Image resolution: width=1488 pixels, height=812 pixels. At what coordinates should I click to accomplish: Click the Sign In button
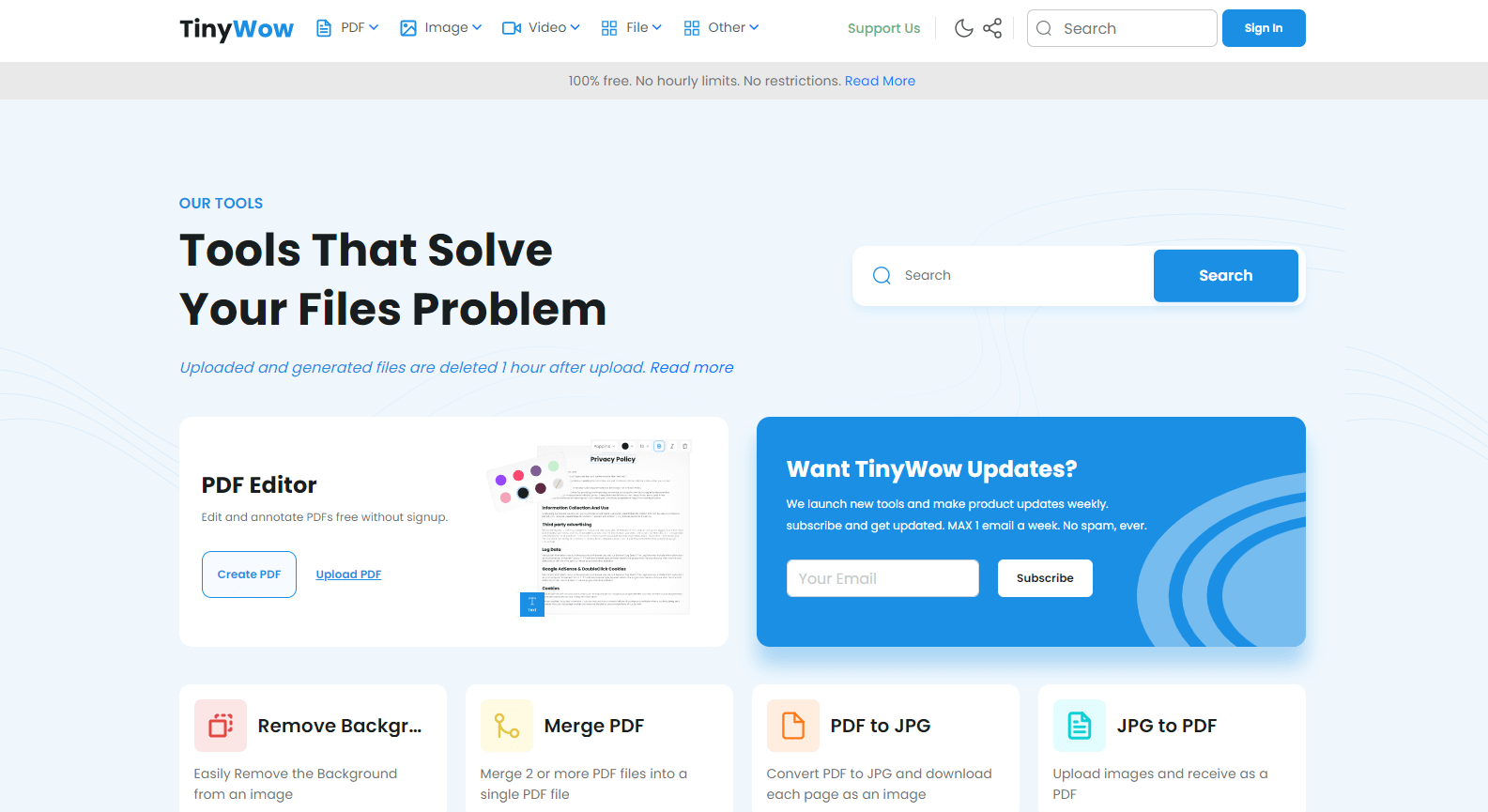click(1264, 28)
